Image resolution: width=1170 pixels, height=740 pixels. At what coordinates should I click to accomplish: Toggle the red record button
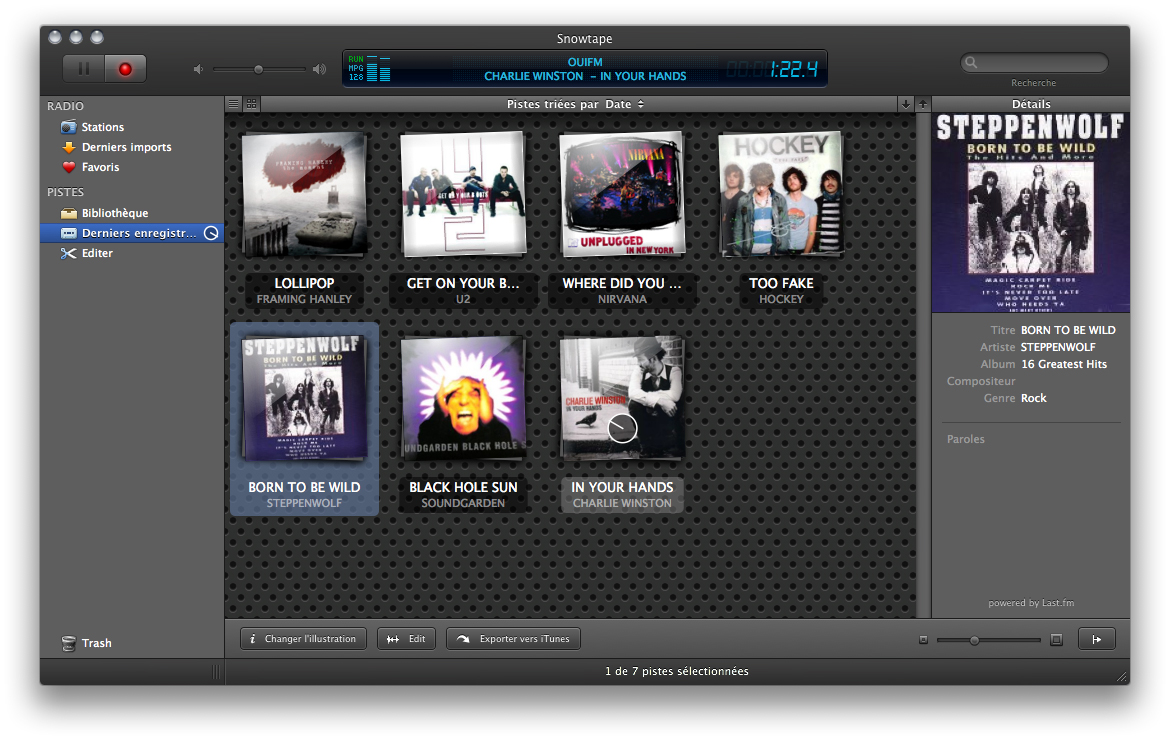point(125,69)
